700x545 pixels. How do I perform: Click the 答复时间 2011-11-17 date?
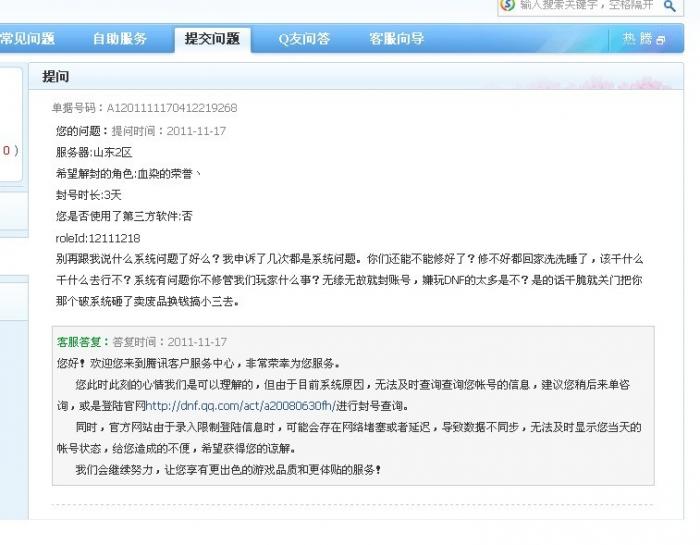pos(170,342)
